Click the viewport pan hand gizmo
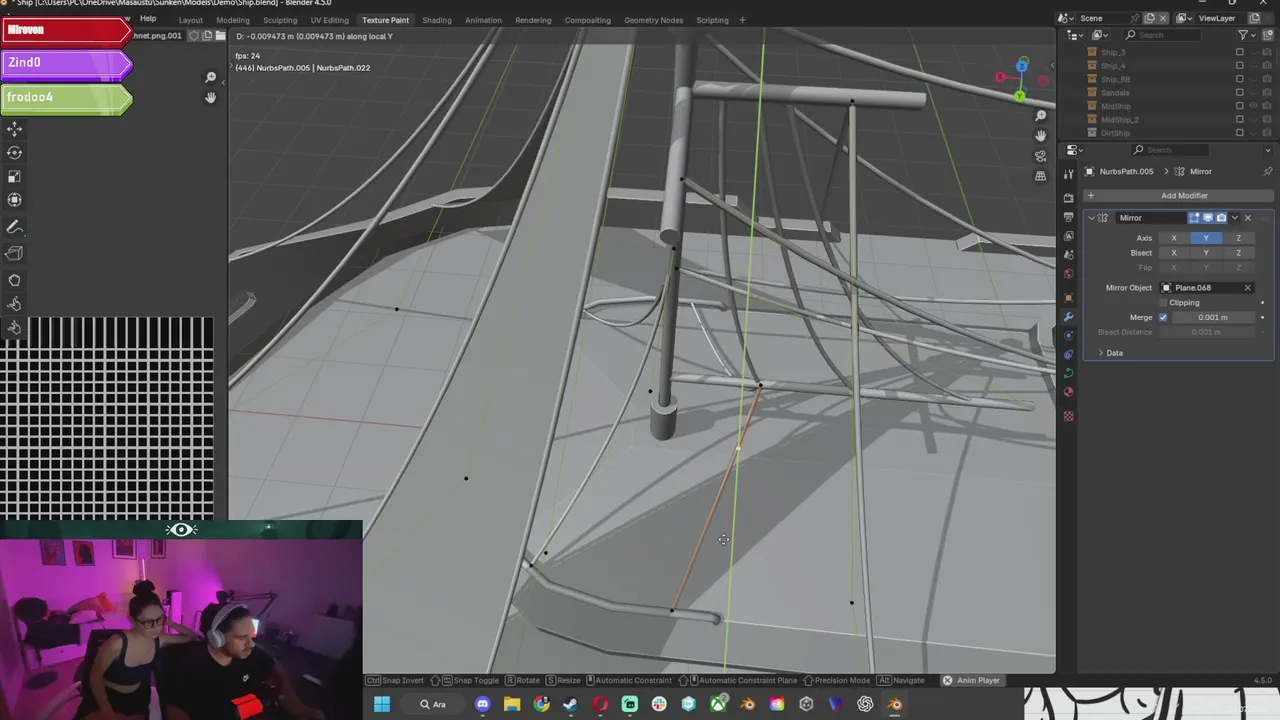 (x=1040, y=136)
